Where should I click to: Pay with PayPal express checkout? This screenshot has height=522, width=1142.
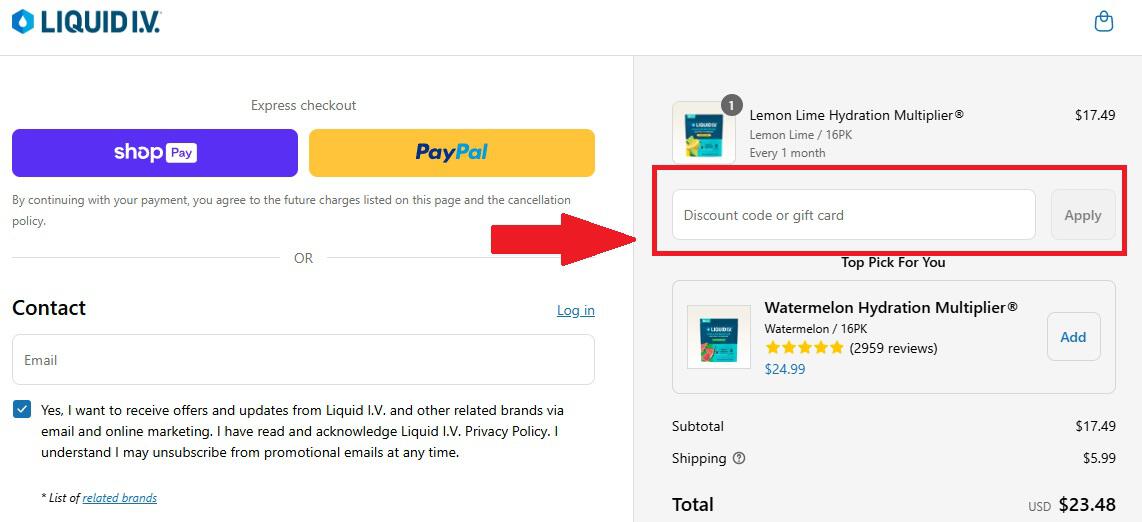click(452, 153)
